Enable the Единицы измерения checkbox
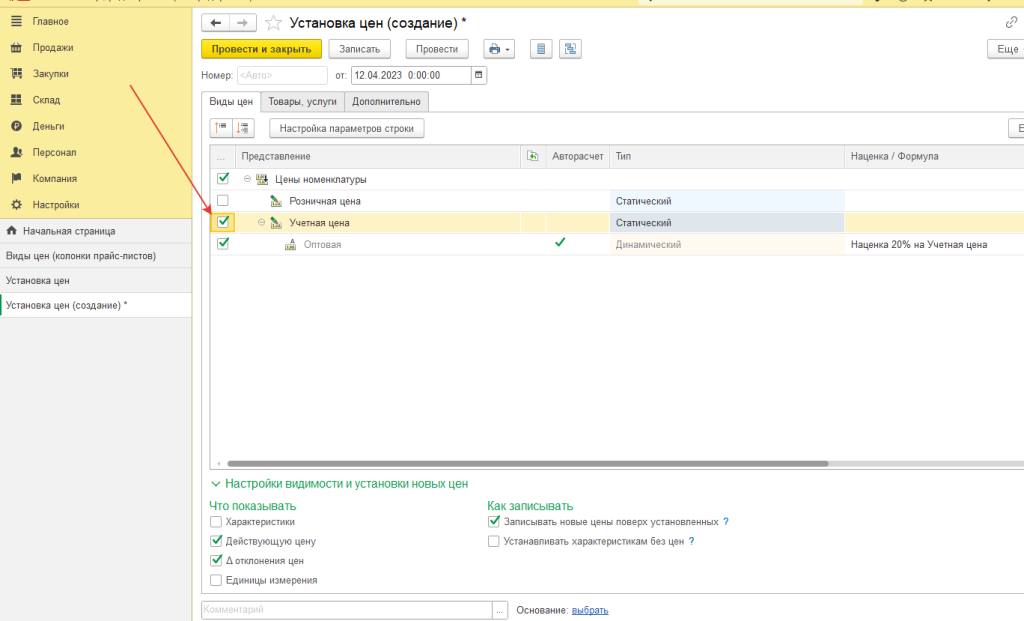1024x621 pixels. [216, 580]
